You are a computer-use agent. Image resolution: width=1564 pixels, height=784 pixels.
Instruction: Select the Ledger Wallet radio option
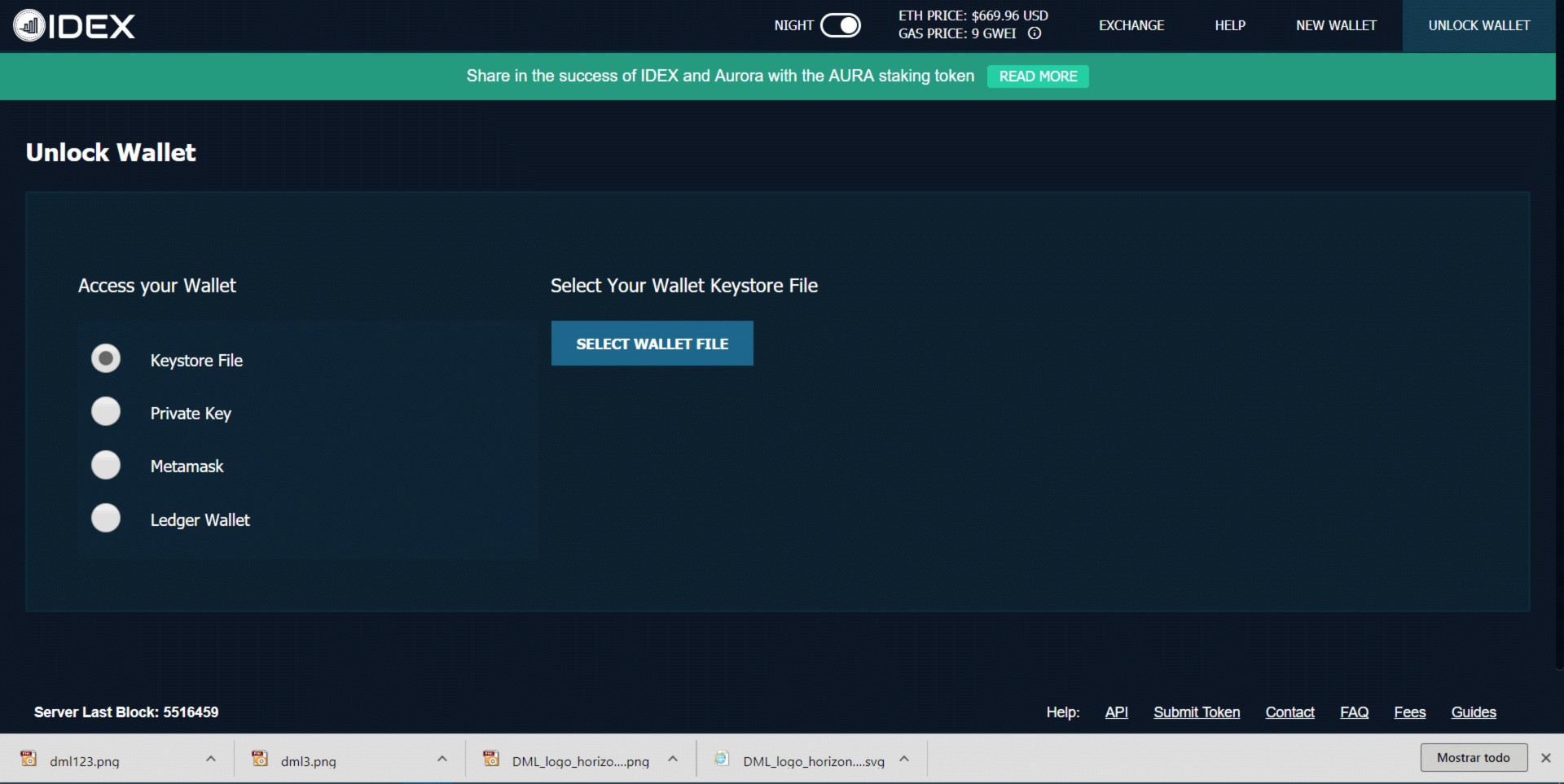pos(106,518)
